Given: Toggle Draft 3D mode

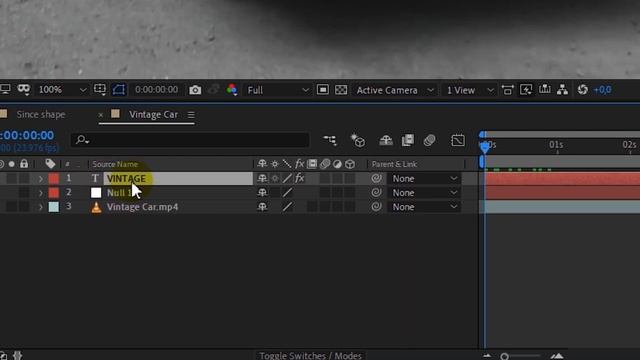Looking at the screenshot, I should click(358, 140).
